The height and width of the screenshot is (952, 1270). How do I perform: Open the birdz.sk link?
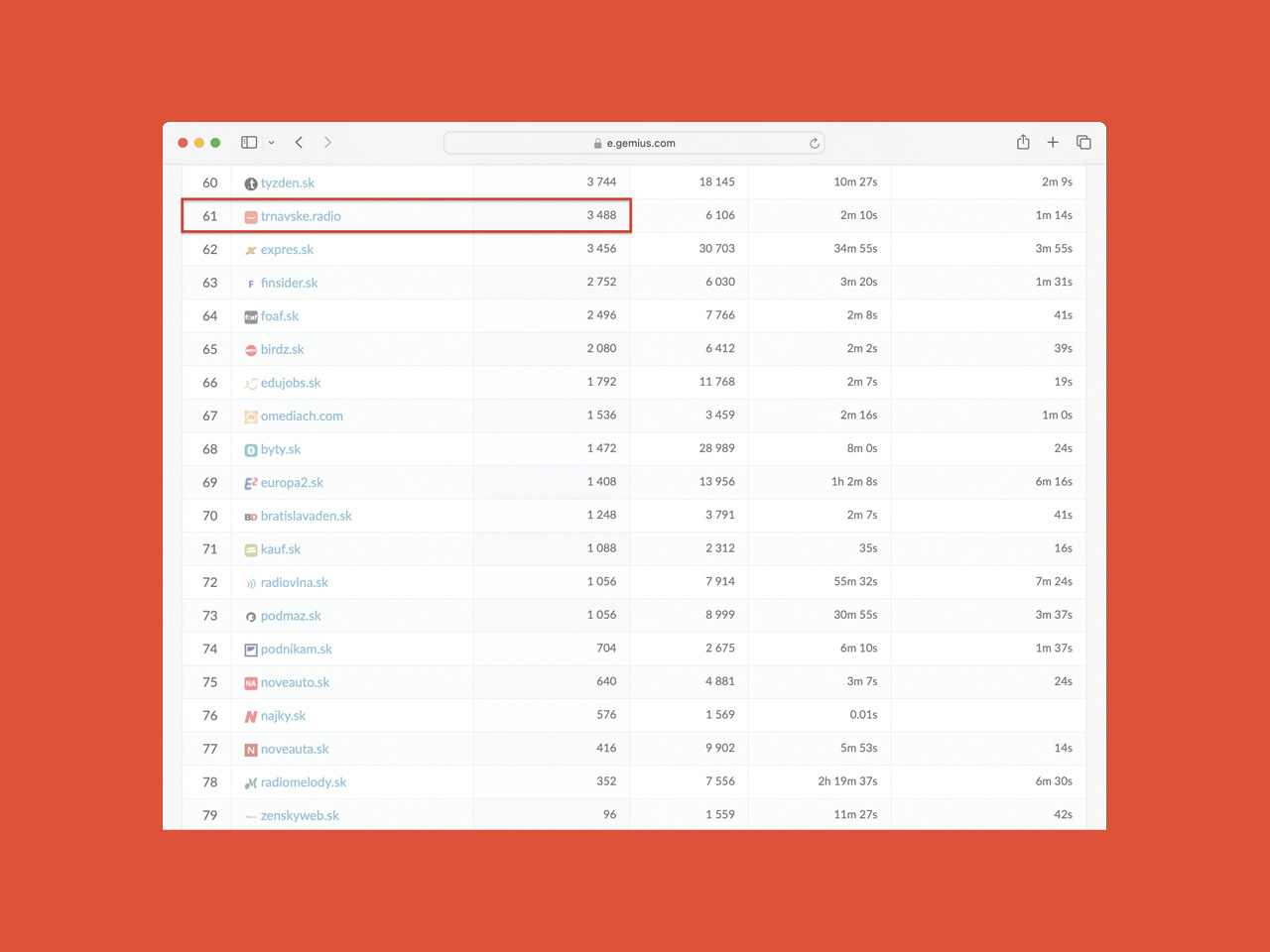[x=283, y=349]
